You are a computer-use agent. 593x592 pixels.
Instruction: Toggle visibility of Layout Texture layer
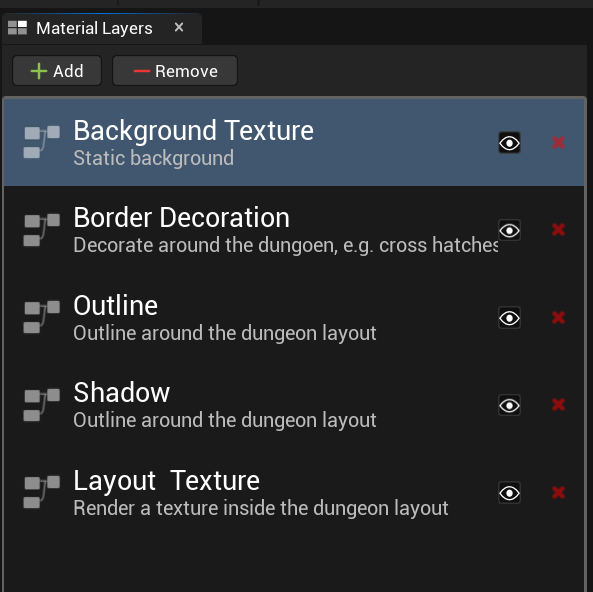[509, 493]
